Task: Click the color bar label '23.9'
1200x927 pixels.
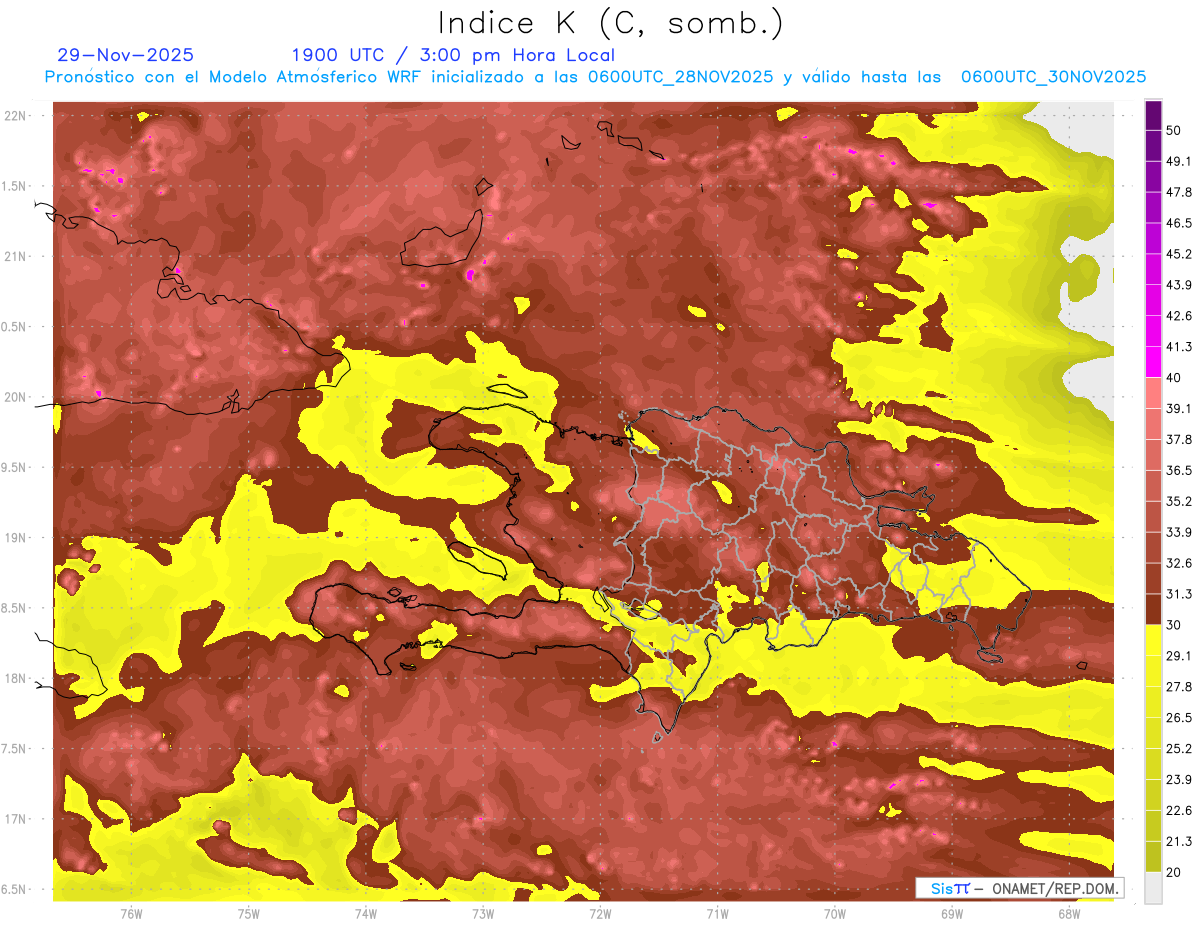Action: coord(1179,780)
